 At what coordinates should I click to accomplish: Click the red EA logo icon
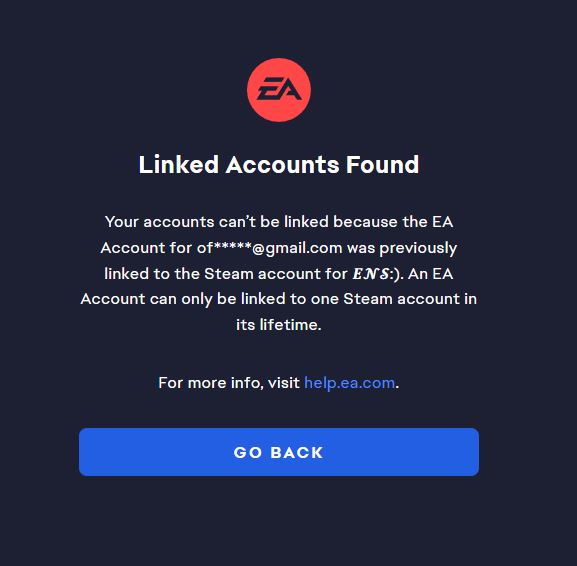click(x=279, y=90)
